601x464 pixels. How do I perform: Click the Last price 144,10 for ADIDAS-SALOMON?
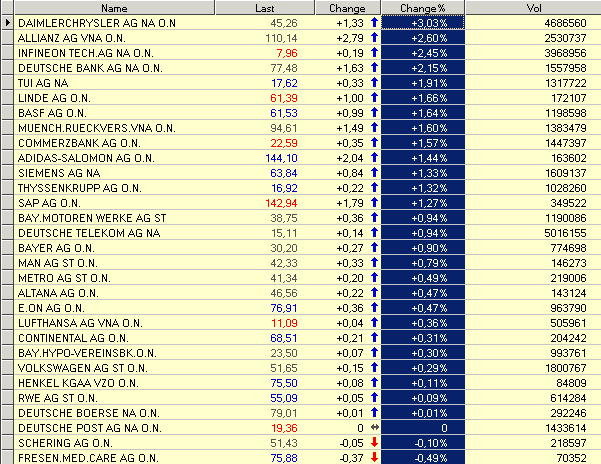(x=281, y=158)
